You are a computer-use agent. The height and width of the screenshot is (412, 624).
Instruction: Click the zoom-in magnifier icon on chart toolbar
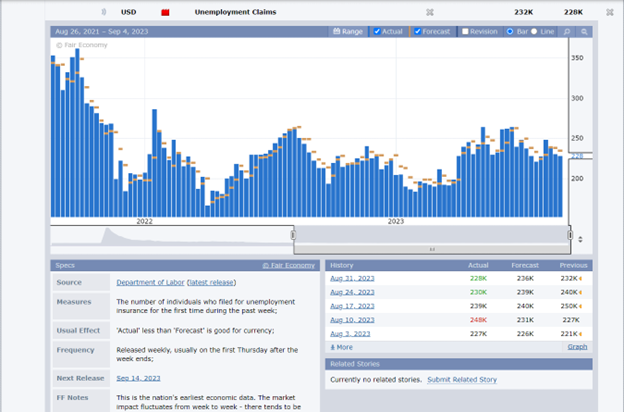tap(567, 31)
